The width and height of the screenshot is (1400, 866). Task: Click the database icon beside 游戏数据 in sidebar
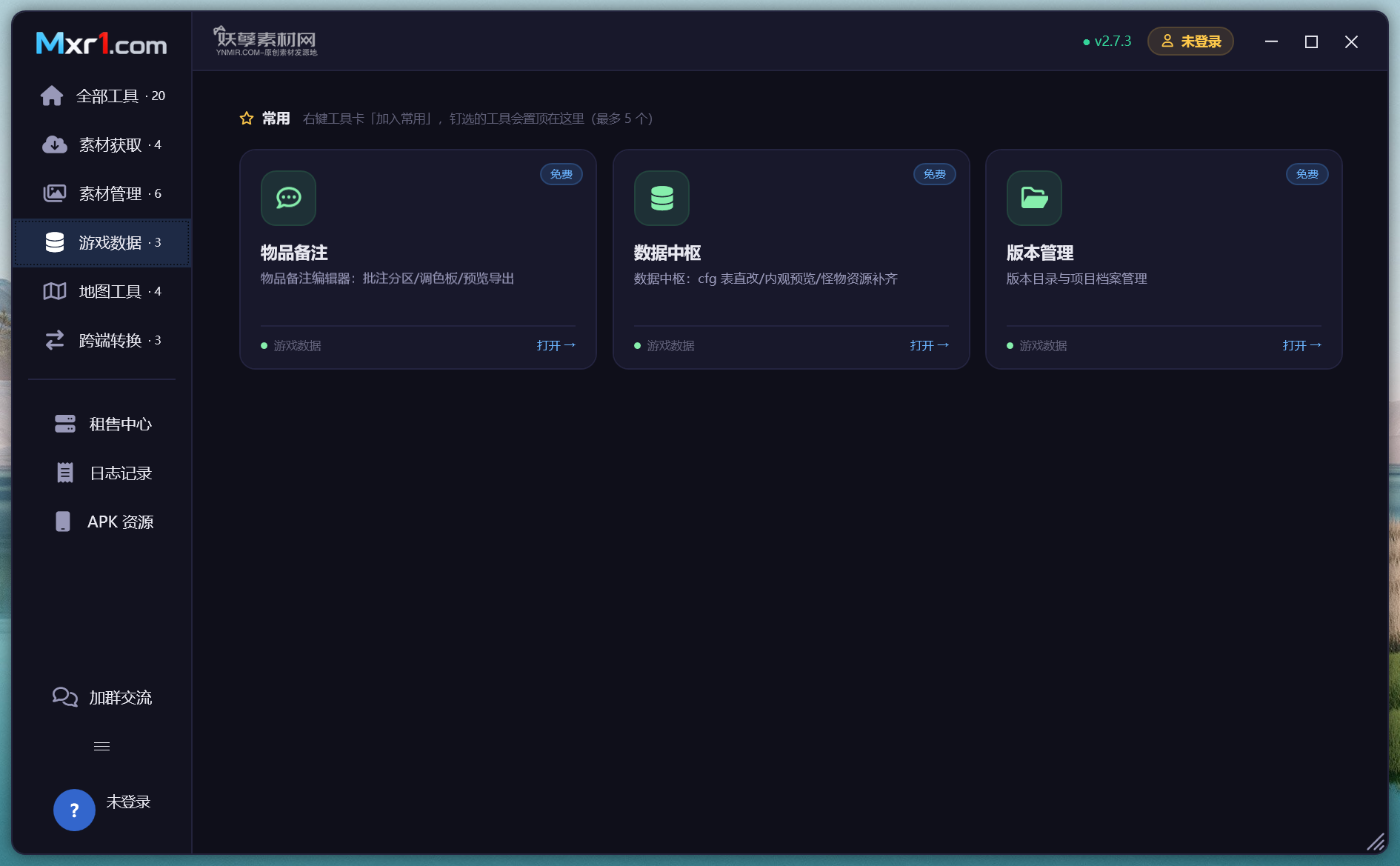pyautogui.click(x=54, y=242)
